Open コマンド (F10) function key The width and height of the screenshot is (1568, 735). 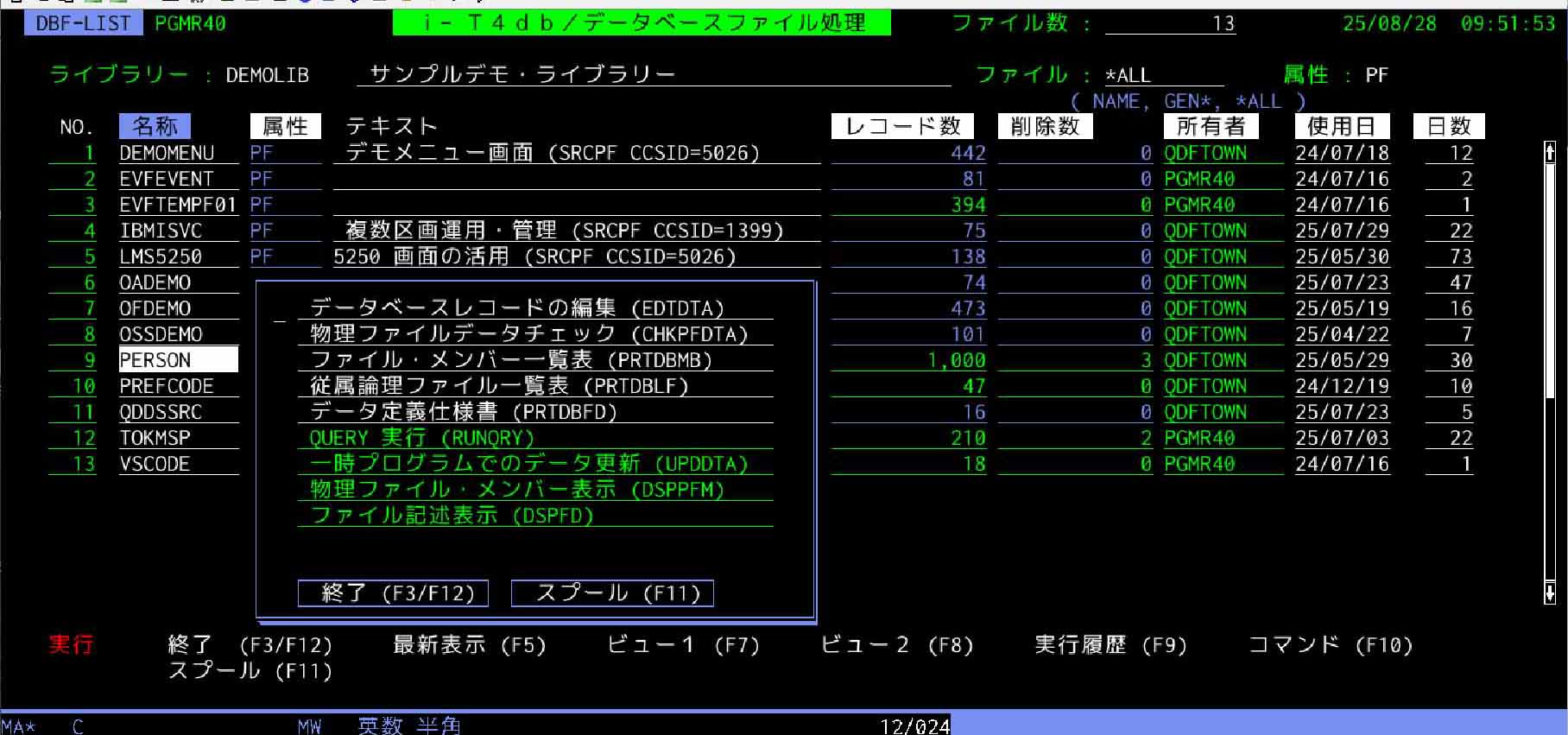[x=1330, y=645]
